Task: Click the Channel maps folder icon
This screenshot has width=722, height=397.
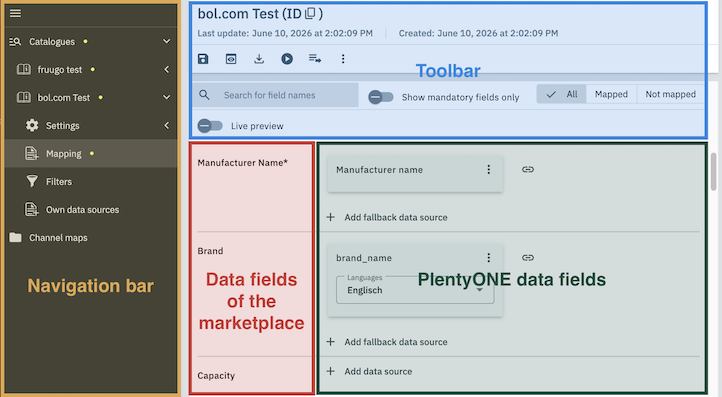Action: click(x=15, y=238)
